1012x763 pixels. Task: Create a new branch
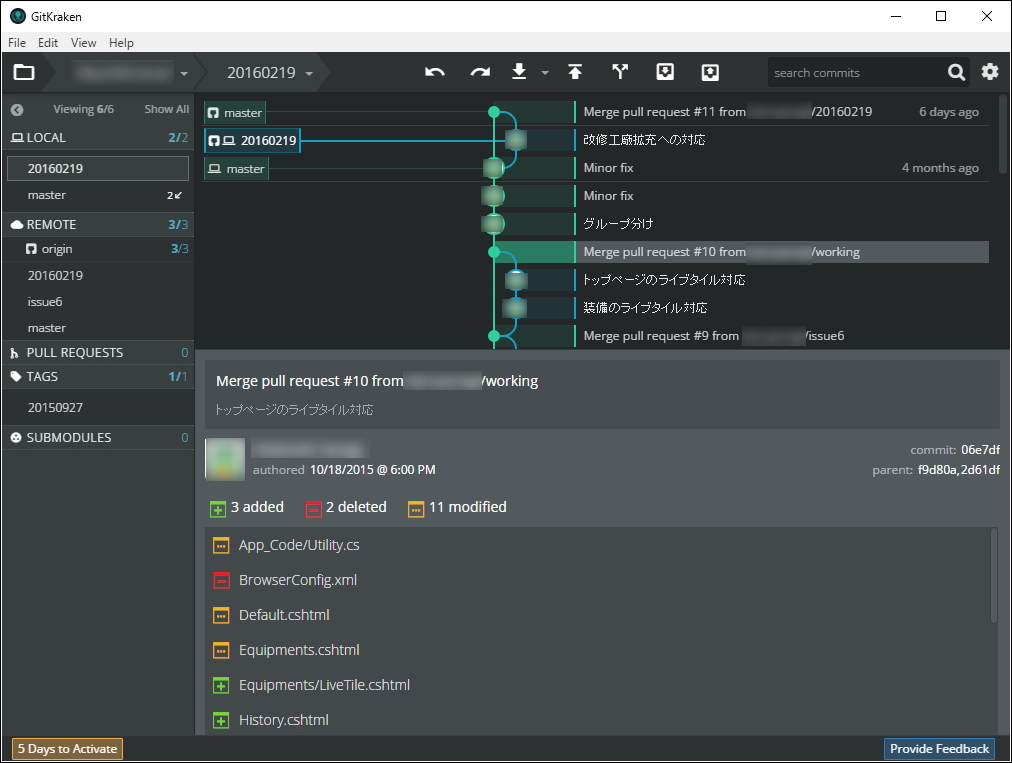click(x=620, y=72)
